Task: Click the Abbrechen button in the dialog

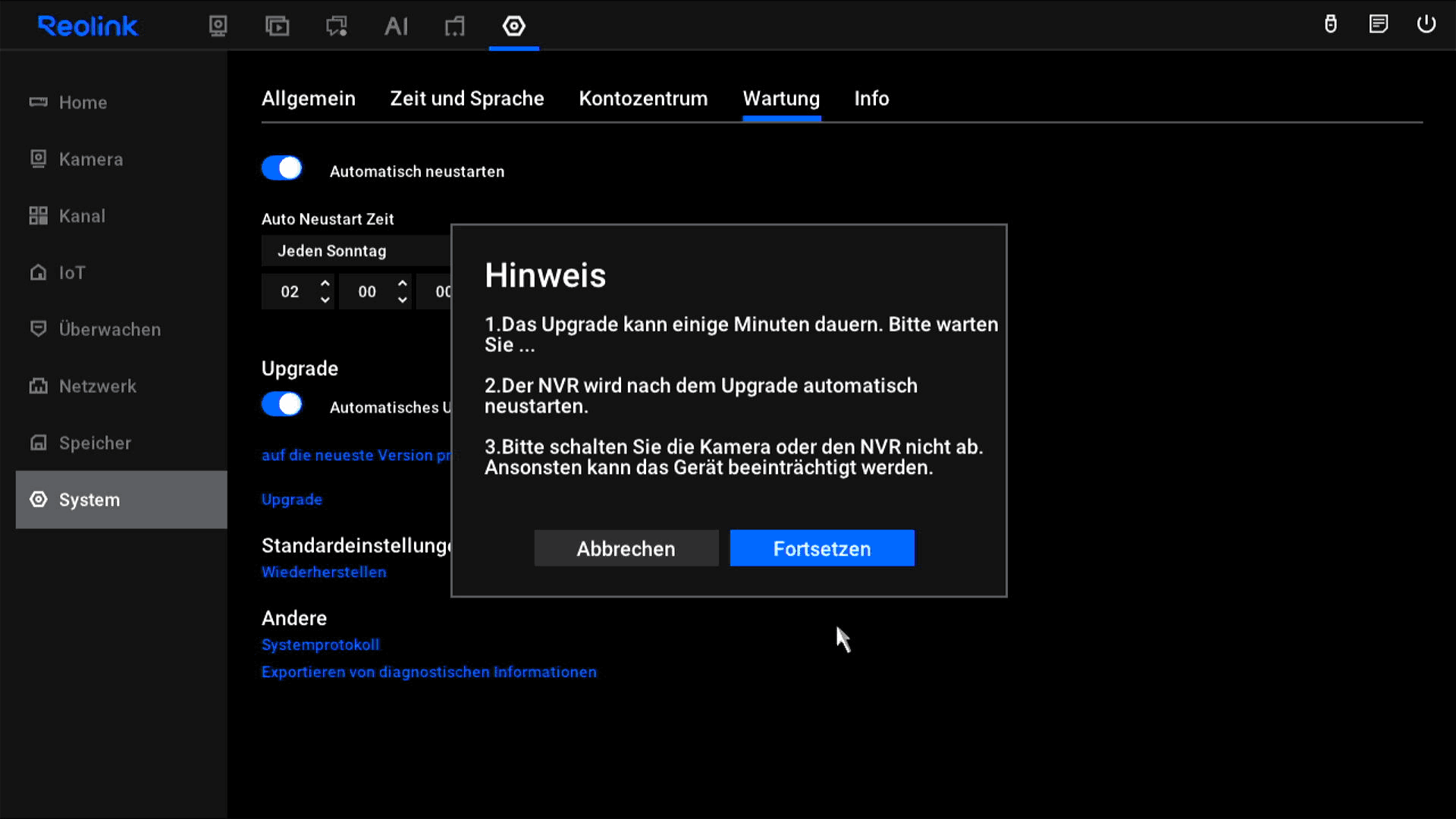Action: pyautogui.click(x=626, y=548)
